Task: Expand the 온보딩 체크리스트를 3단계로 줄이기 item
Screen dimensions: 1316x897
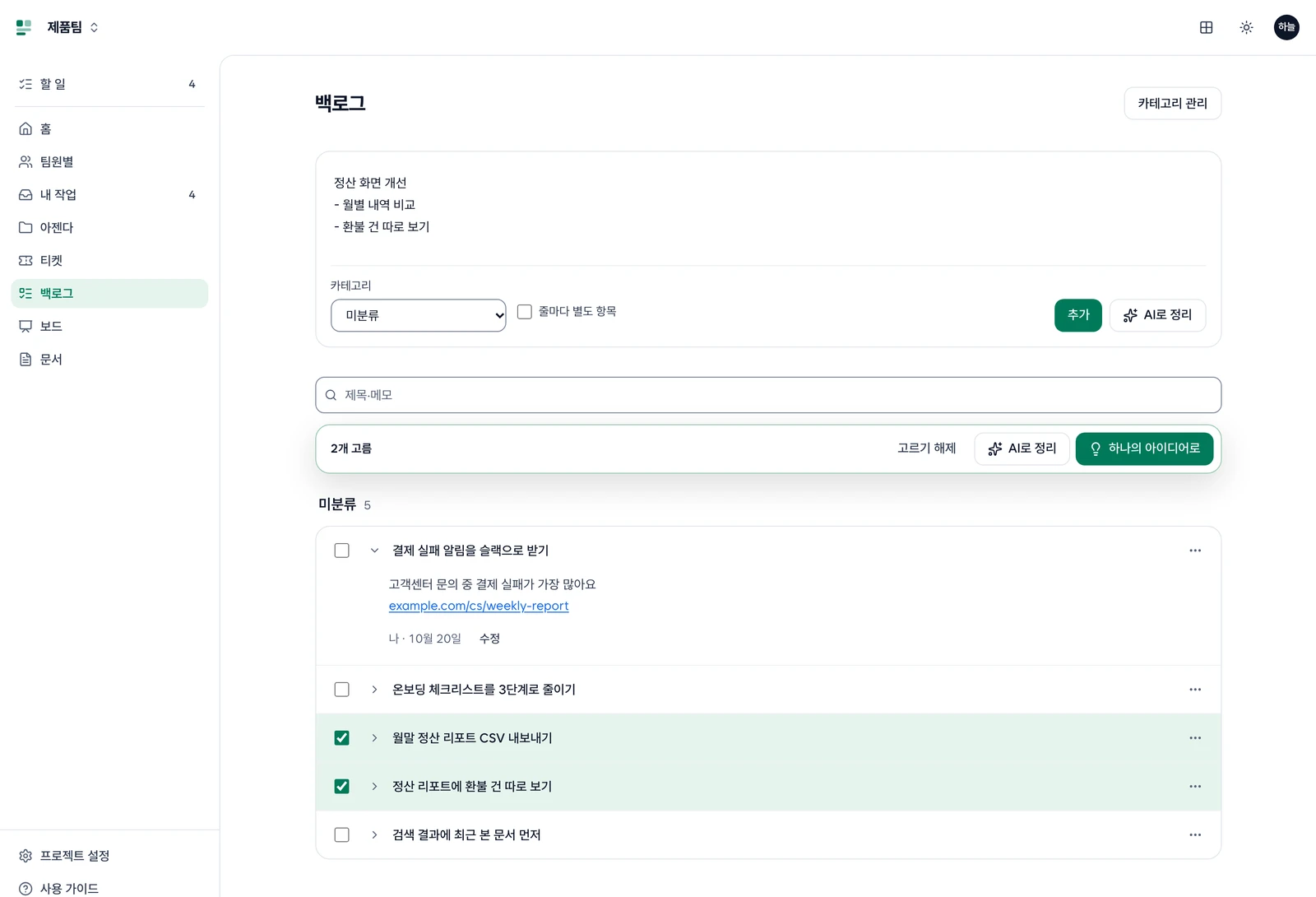Action: point(374,690)
